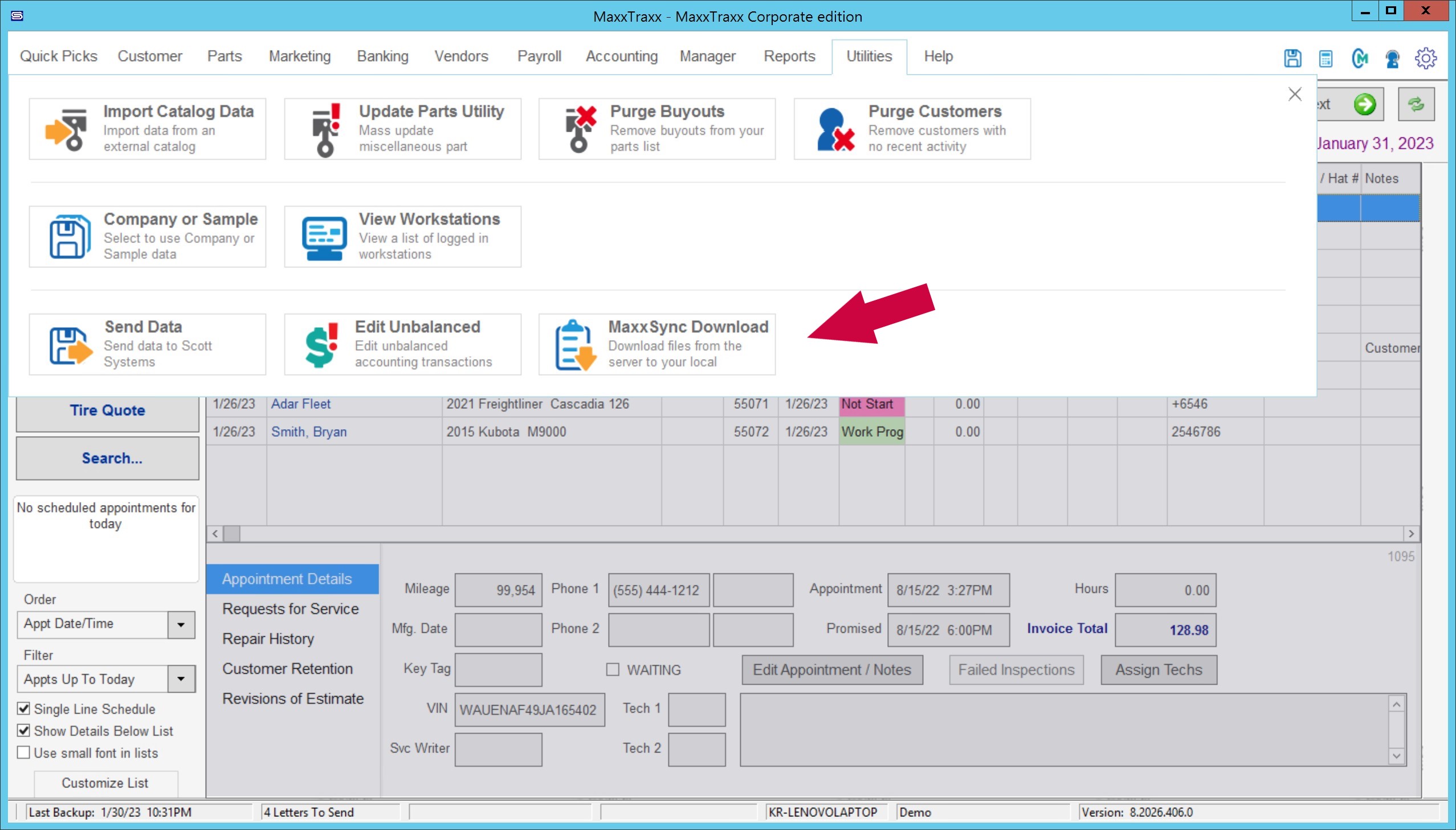Screen dimensions: 1456x830
Task: Toggle Single Line Schedule checkbox
Action: [x=23, y=709]
